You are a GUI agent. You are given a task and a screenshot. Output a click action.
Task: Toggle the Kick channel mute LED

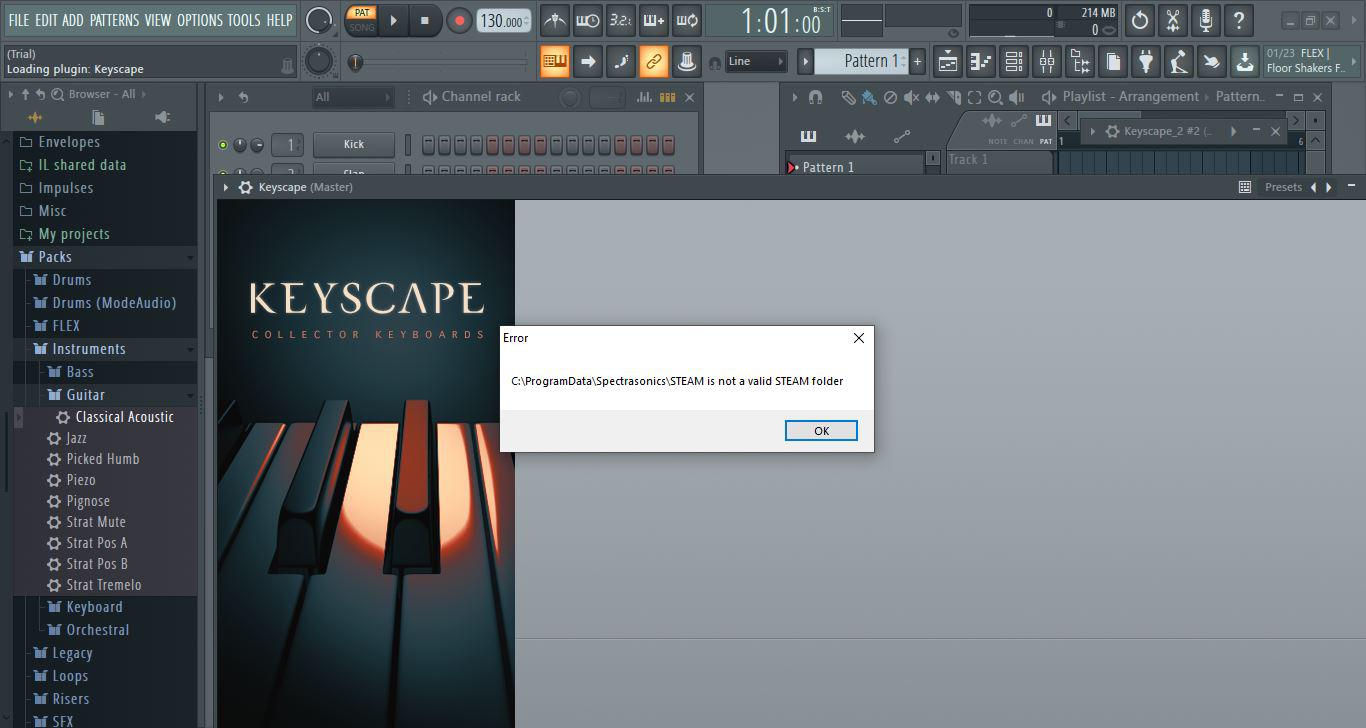coord(223,145)
